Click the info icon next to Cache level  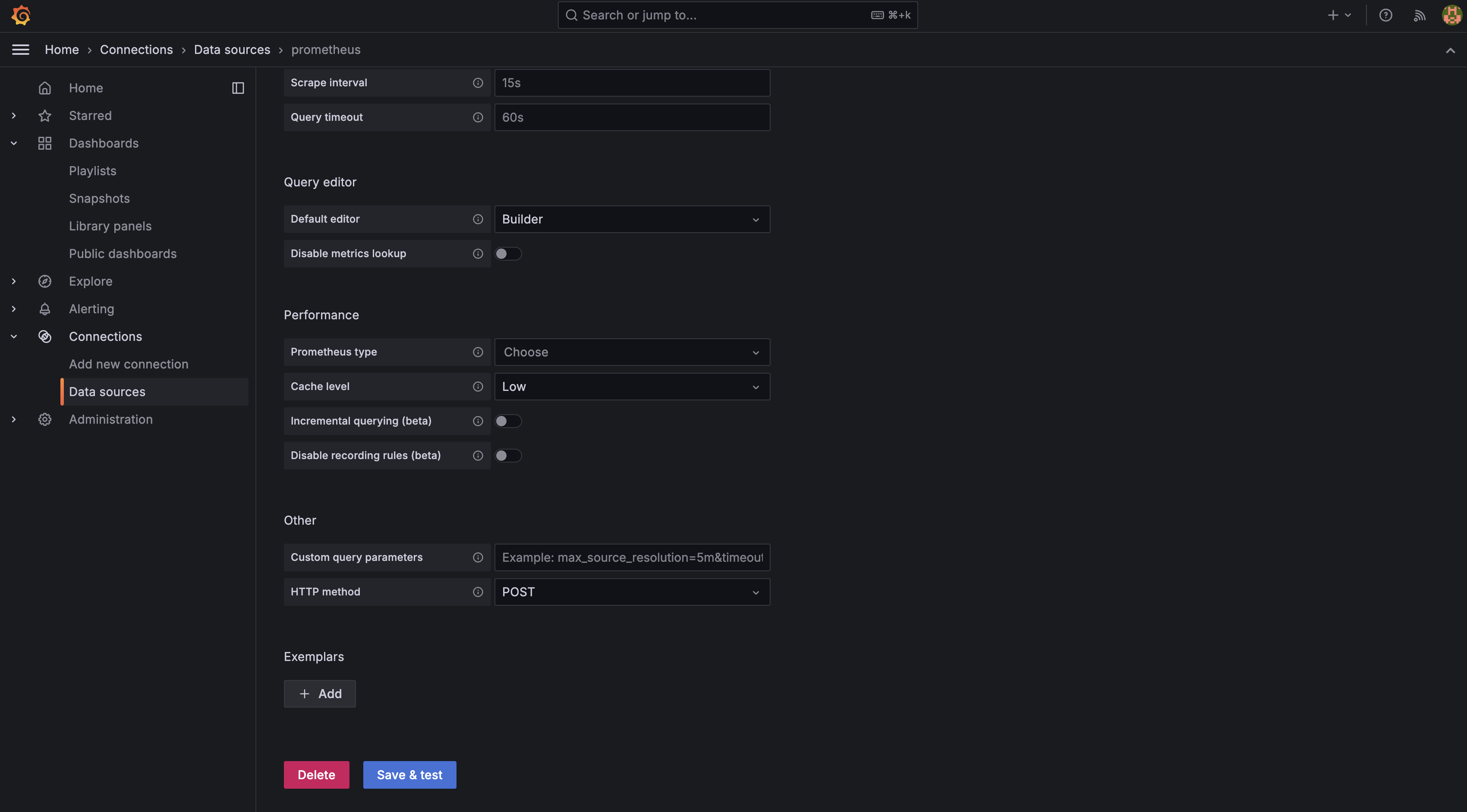tap(478, 387)
